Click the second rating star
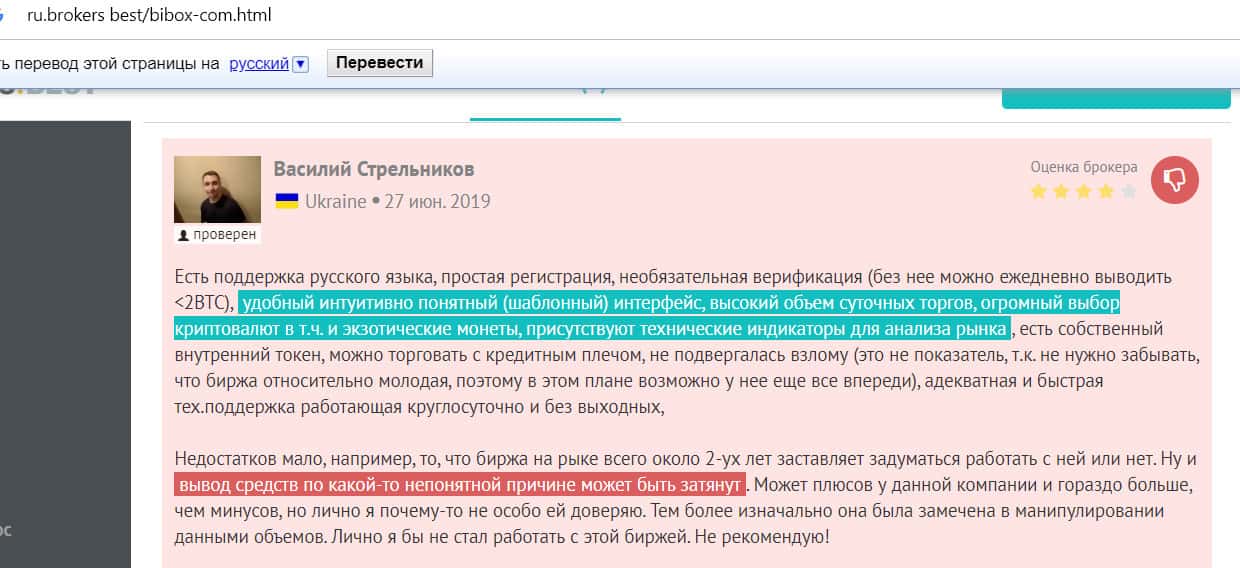This screenshot has height=568, width=1240. (1062, 191)
